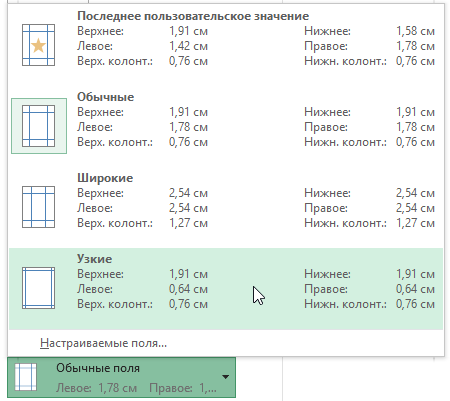Click Левое 1,78 см text in combo box
The image size is (450, 401).
click(96, 388)
